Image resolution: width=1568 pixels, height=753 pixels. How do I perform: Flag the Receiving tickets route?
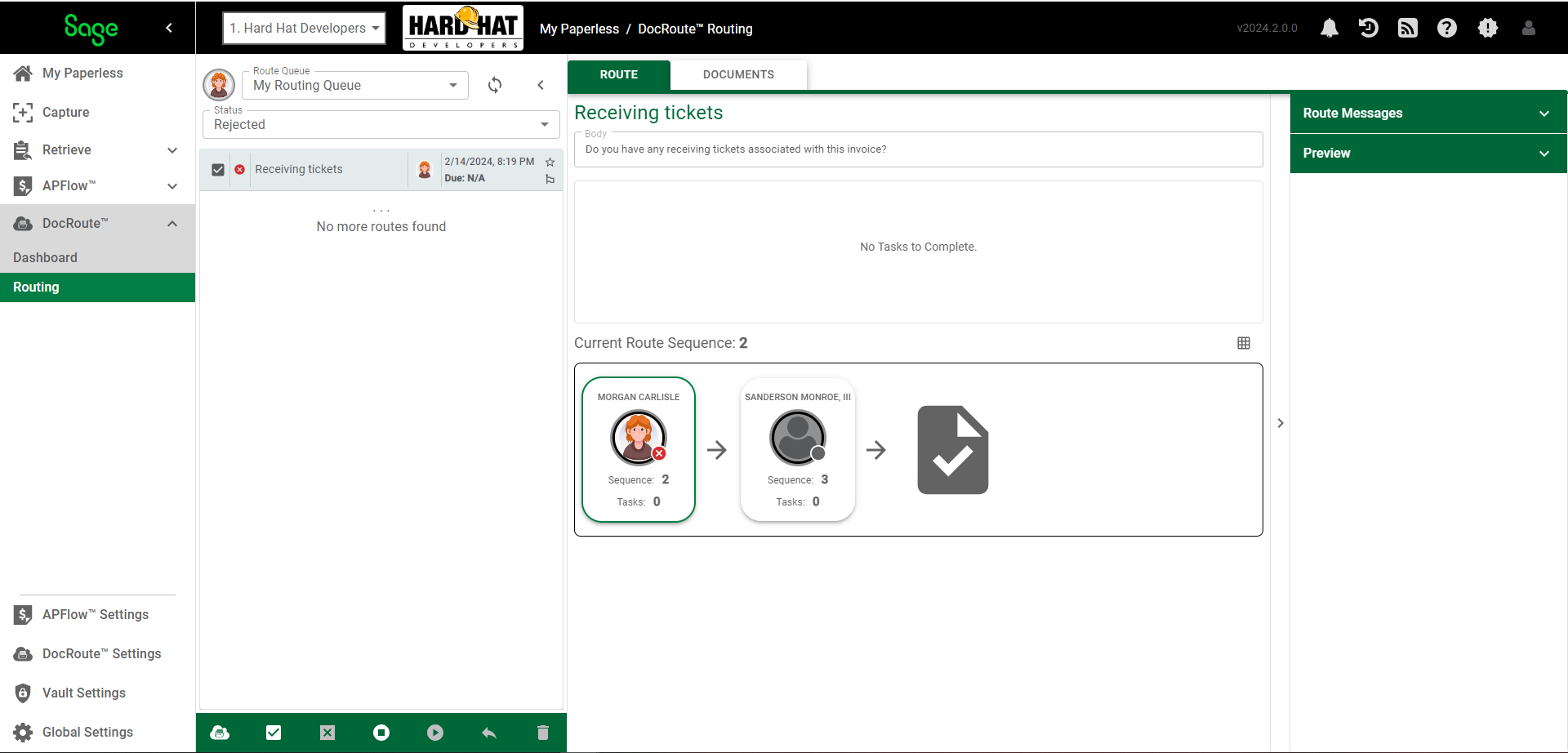550,179
